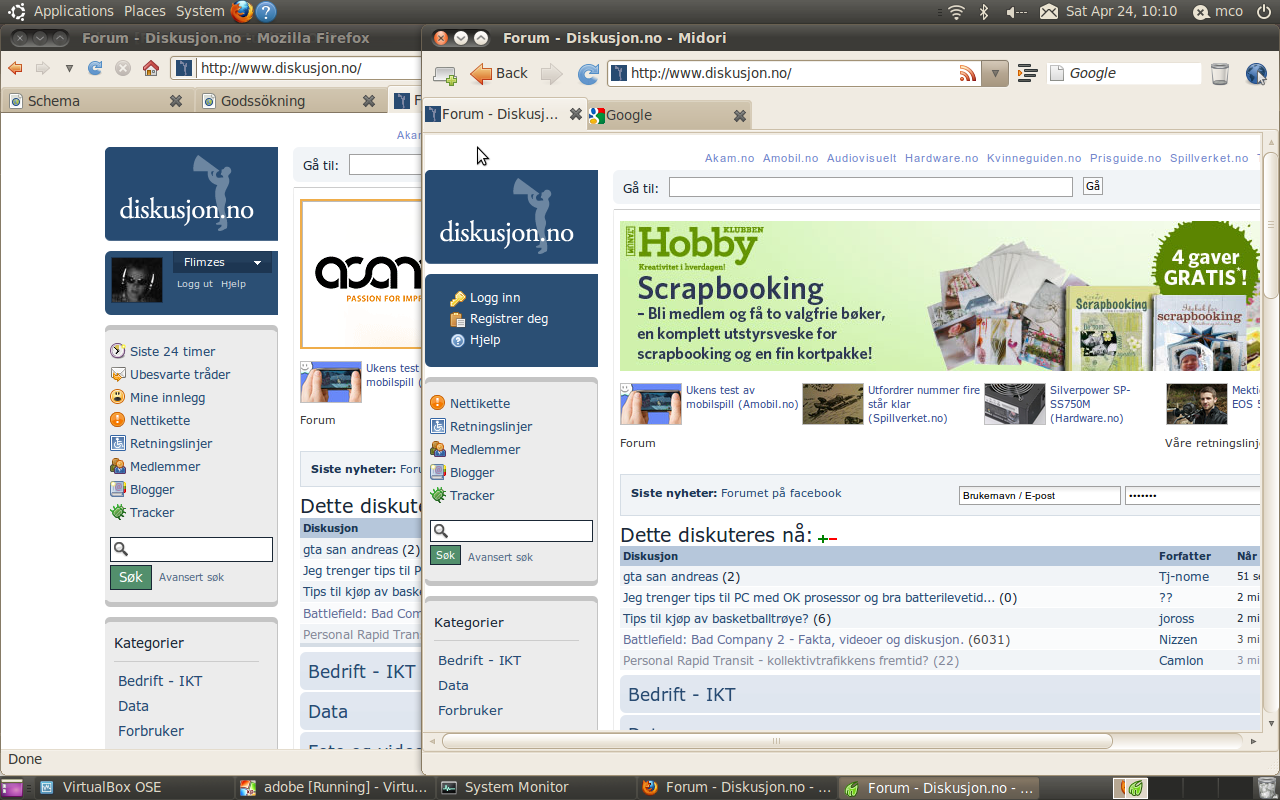Open Flimzes user dropdown in Firefox
The image size is (1280, 800).
click(x=223, y=262)
